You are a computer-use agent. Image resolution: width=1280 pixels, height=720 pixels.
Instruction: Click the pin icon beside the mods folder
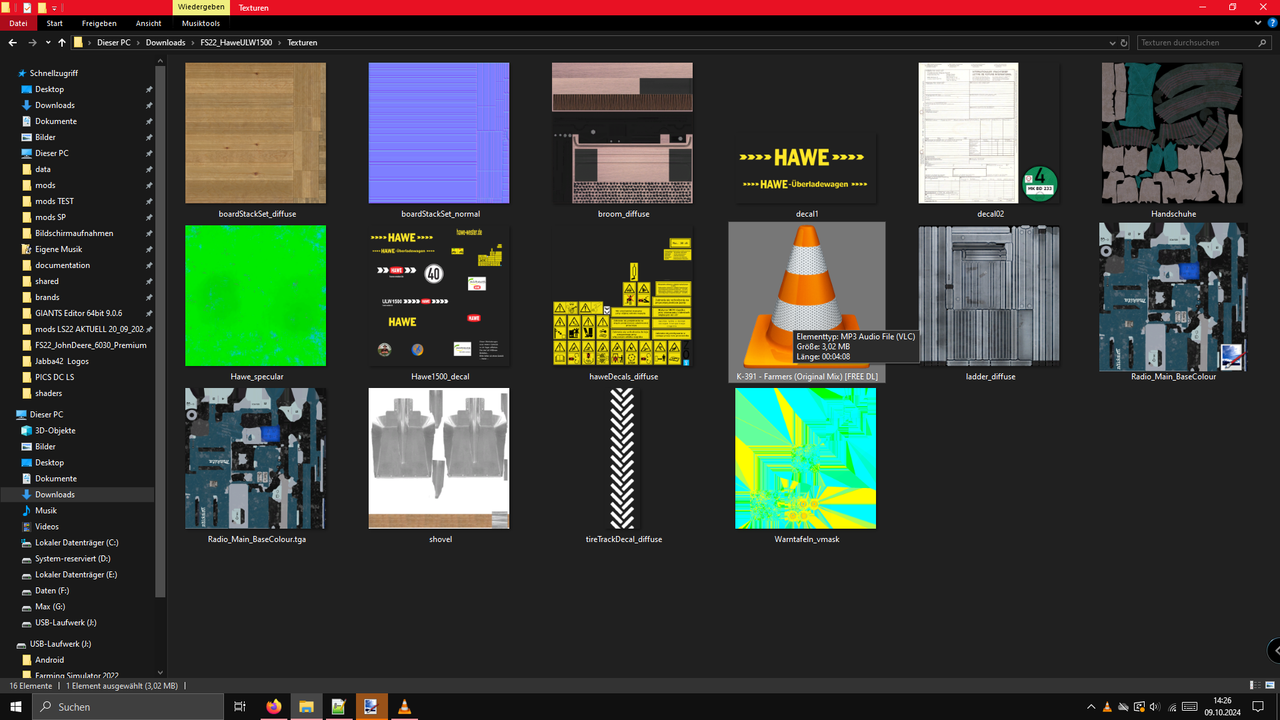coord(149,185)
